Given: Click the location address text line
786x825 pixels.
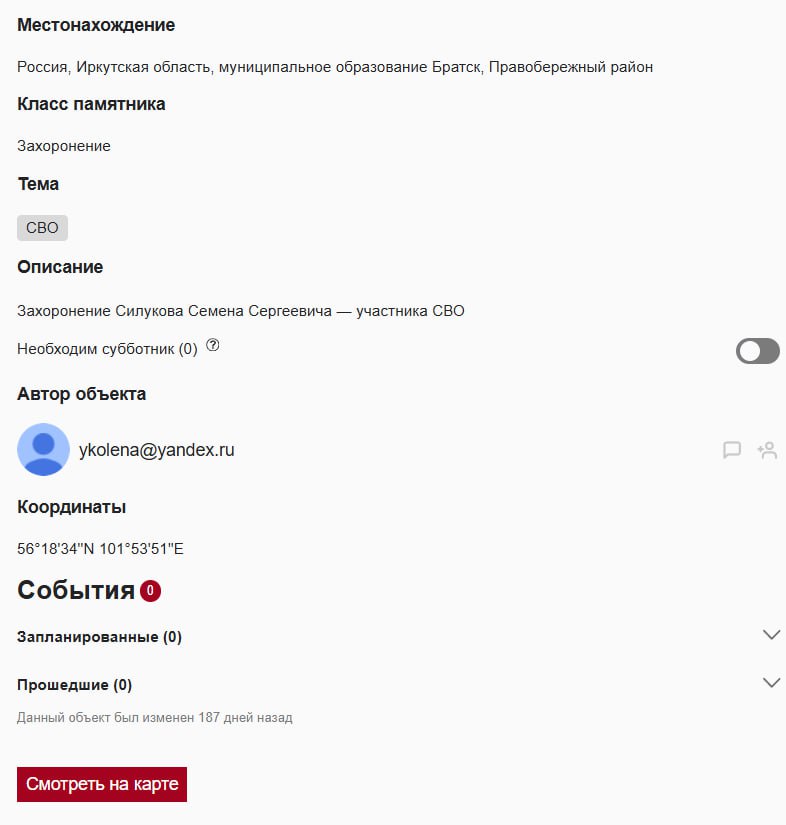Looking at the screenshot, I should 334,67.
